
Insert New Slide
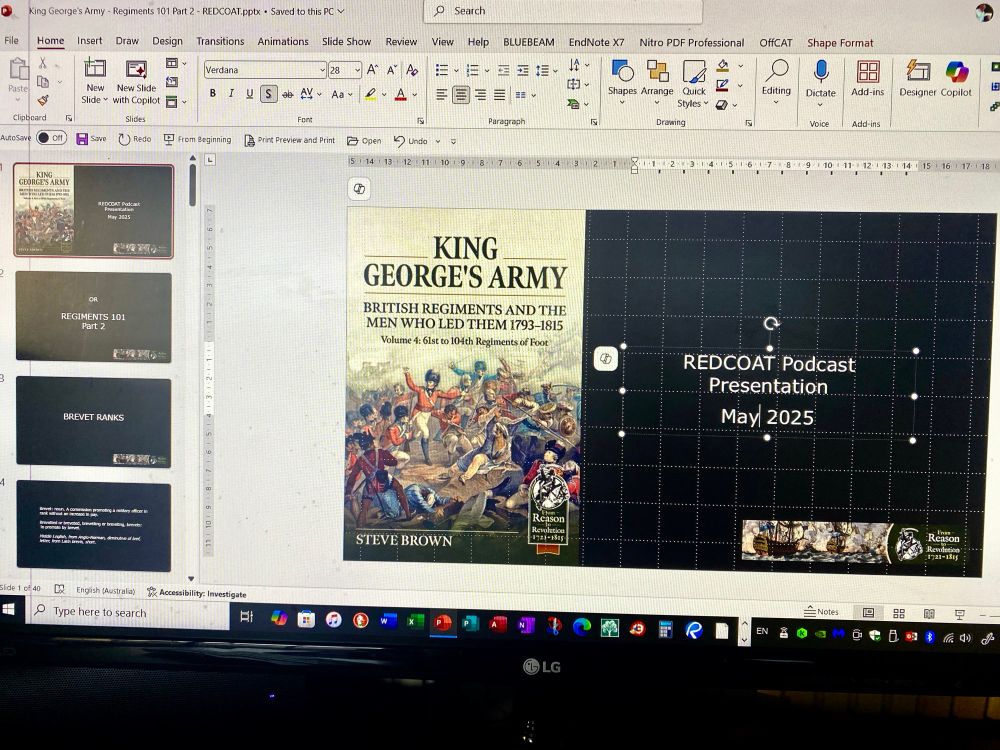(94, 82)
